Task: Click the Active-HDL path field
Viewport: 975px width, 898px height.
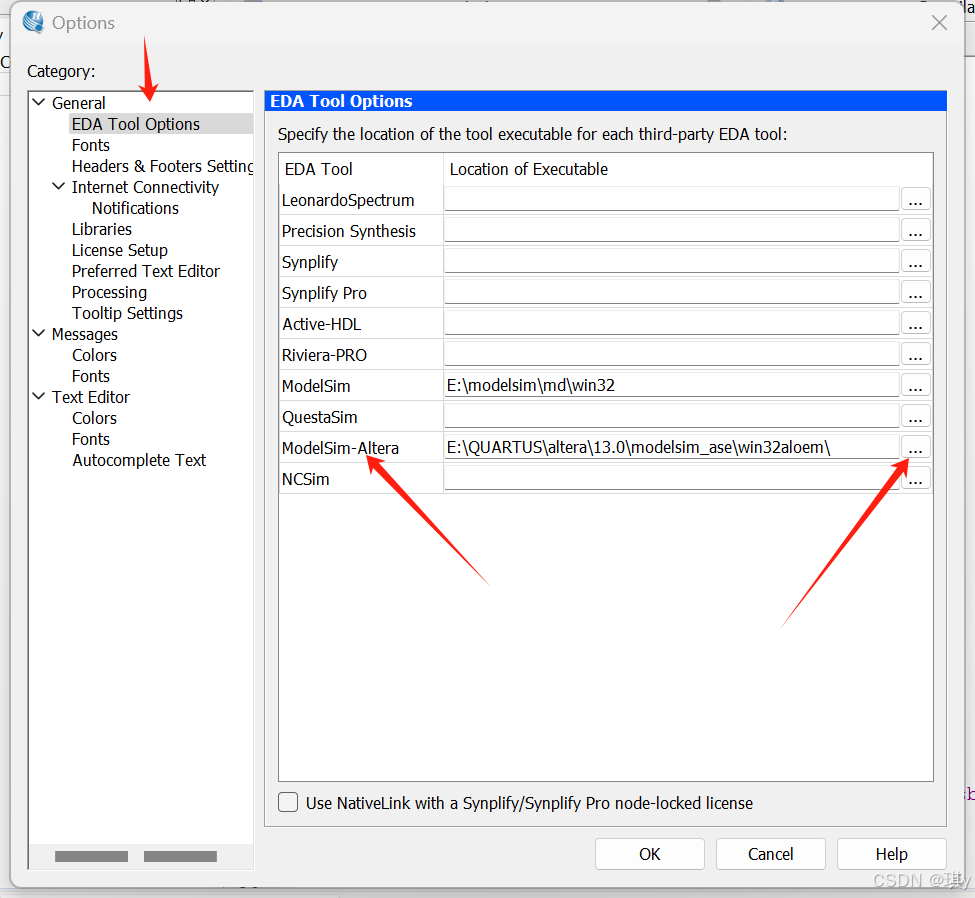Action: (672, 323)
